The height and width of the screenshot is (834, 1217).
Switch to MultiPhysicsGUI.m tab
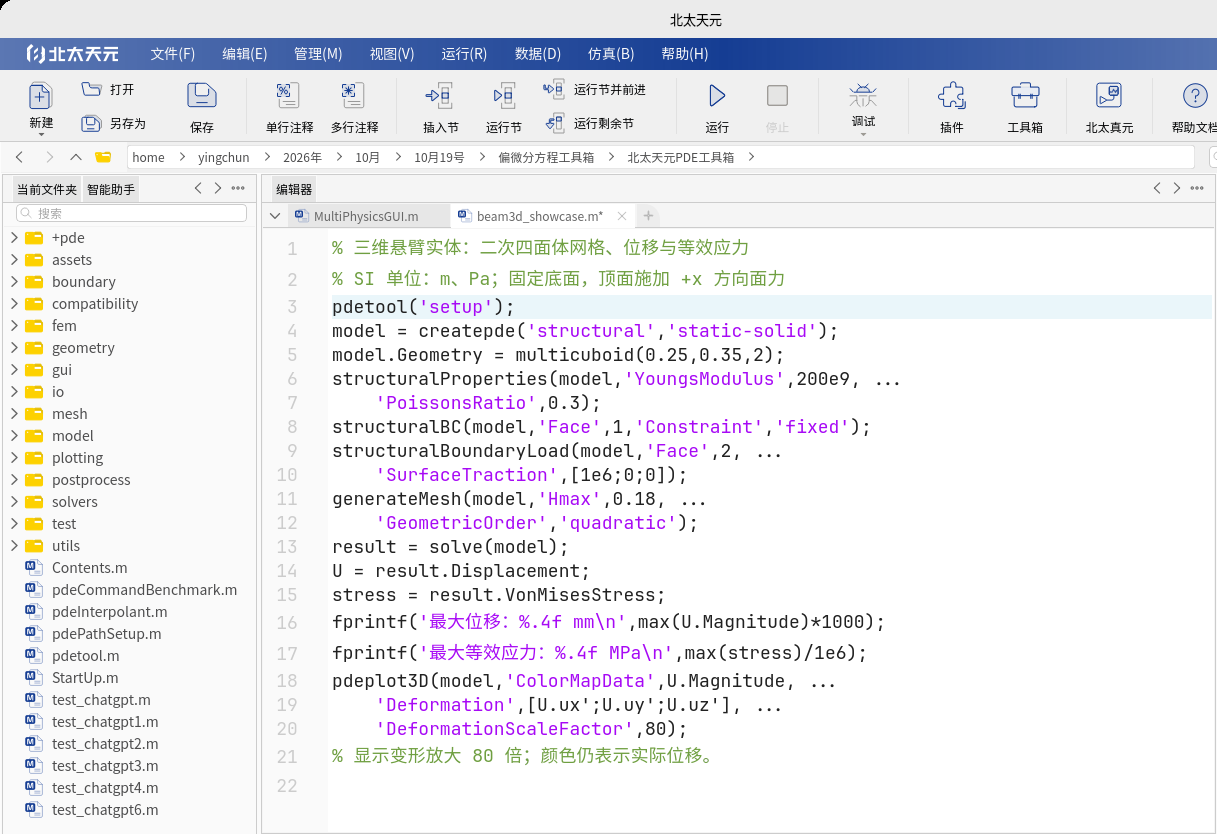tap(366, 216)
